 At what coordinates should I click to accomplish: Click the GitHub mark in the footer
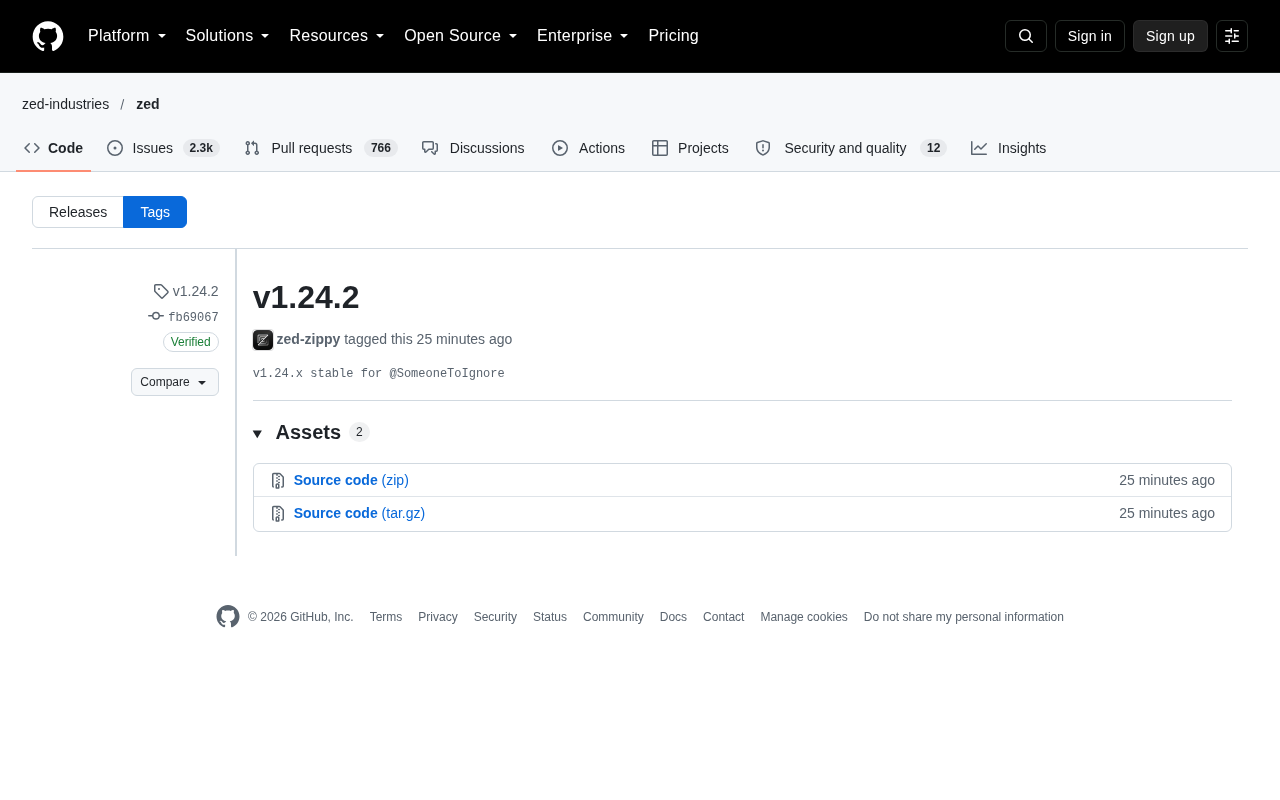click(228, 617)
